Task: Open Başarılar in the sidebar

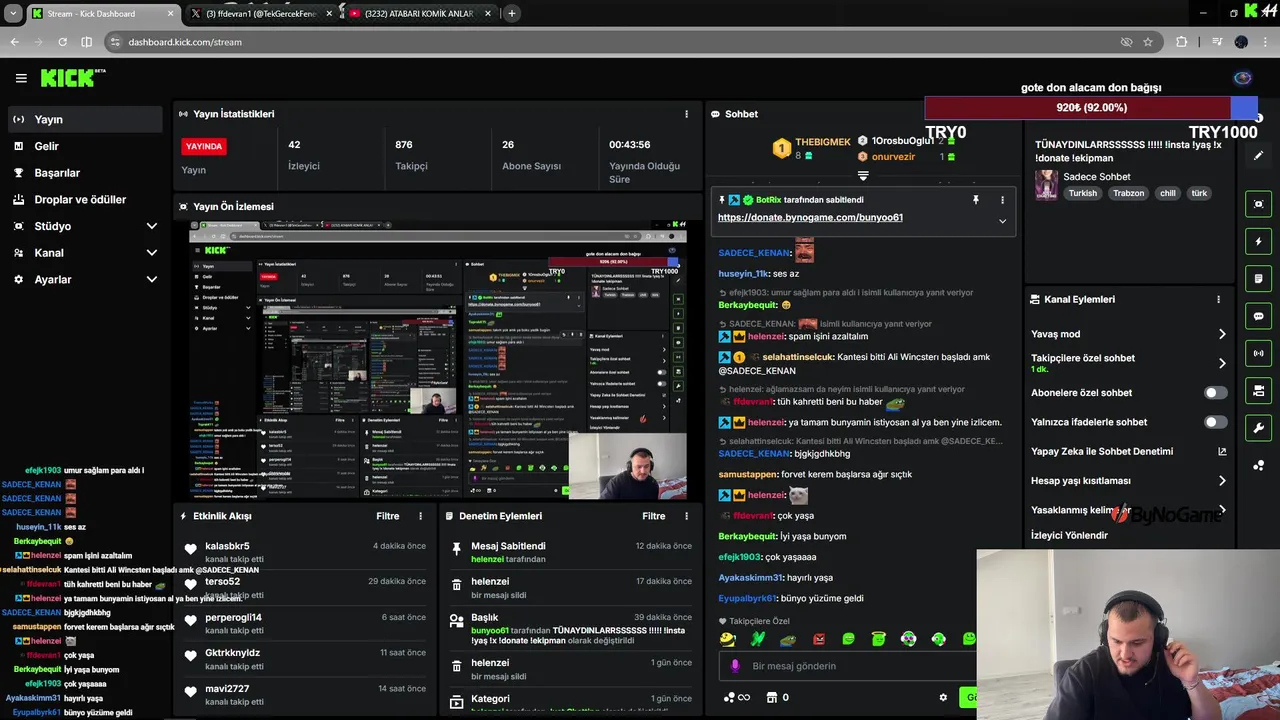Action: tap(84, 173)
